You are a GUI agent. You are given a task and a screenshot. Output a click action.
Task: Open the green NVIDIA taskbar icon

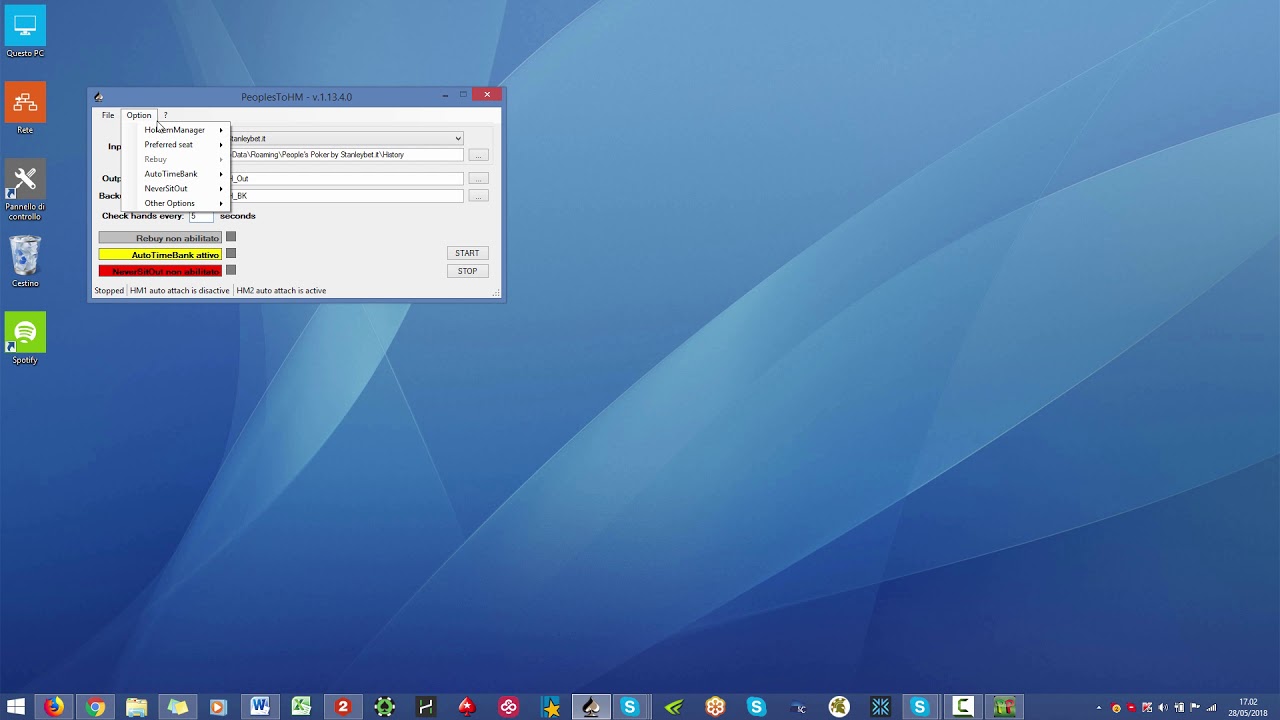[674, 707]
